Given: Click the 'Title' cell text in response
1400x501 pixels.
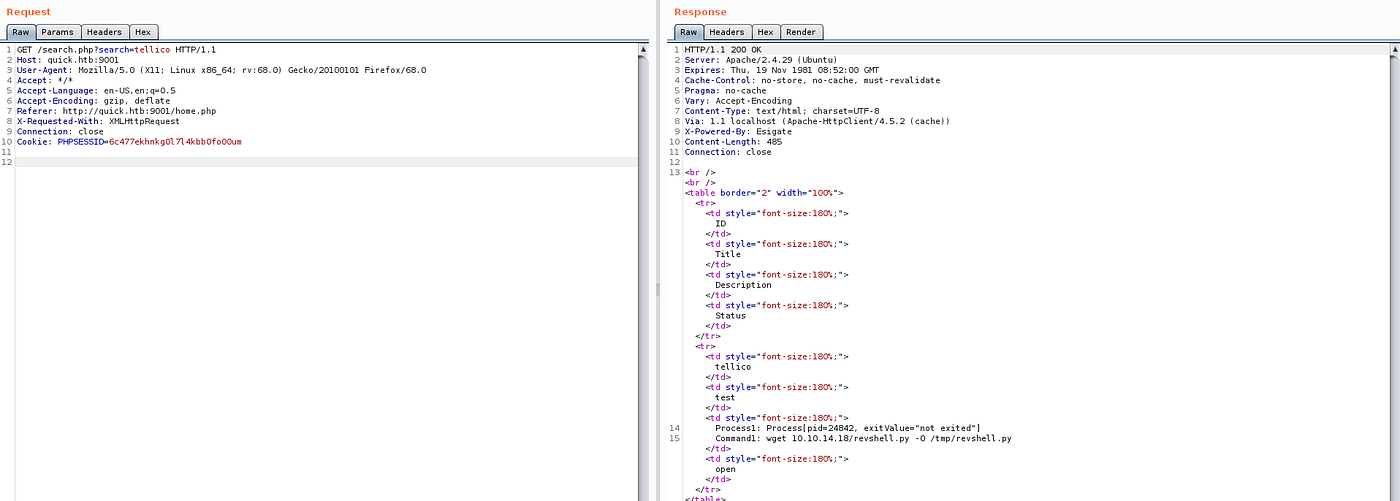Looking at the screenshot, I should point(728,254).
